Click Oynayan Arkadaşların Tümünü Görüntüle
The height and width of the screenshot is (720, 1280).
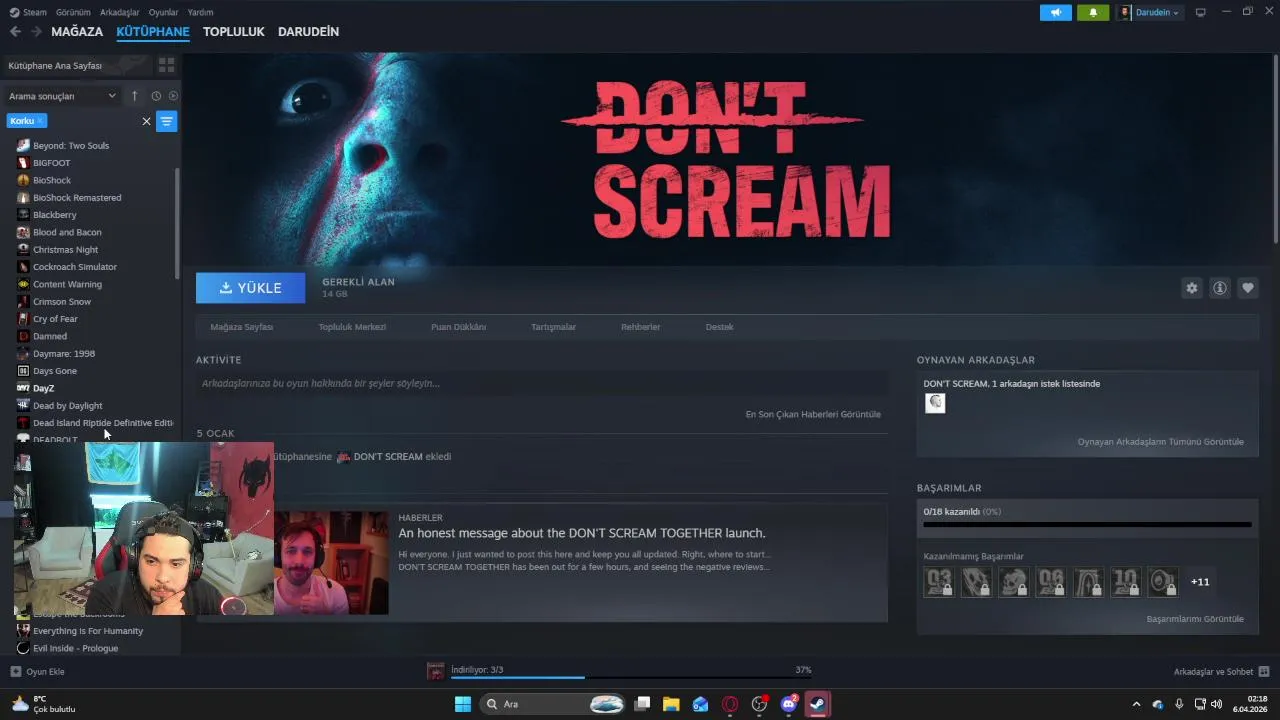pos(1161,442)
